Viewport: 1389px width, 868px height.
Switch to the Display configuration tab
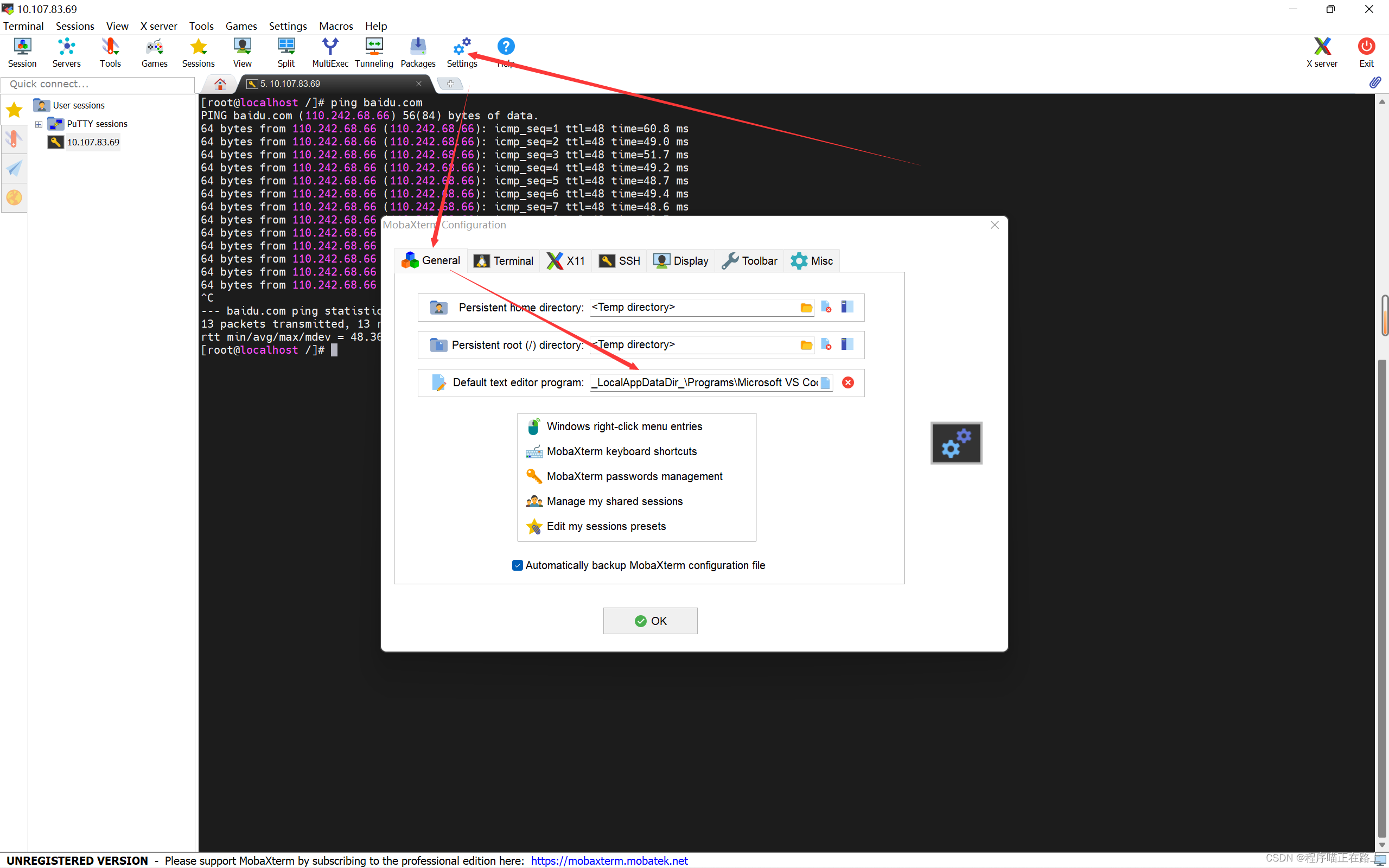(x=681, y=261)
